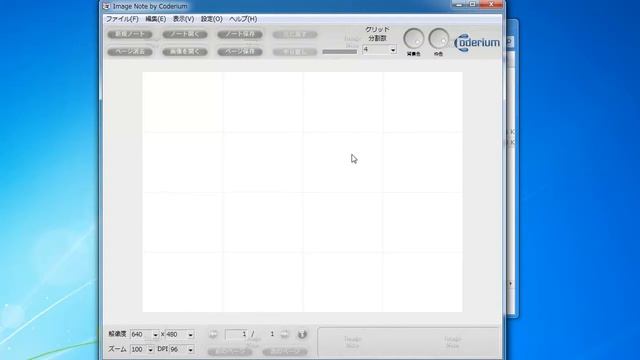Viewport: 640px width, 360px height.
Task: Click the ノート保存 button
Action: [240, 34]
